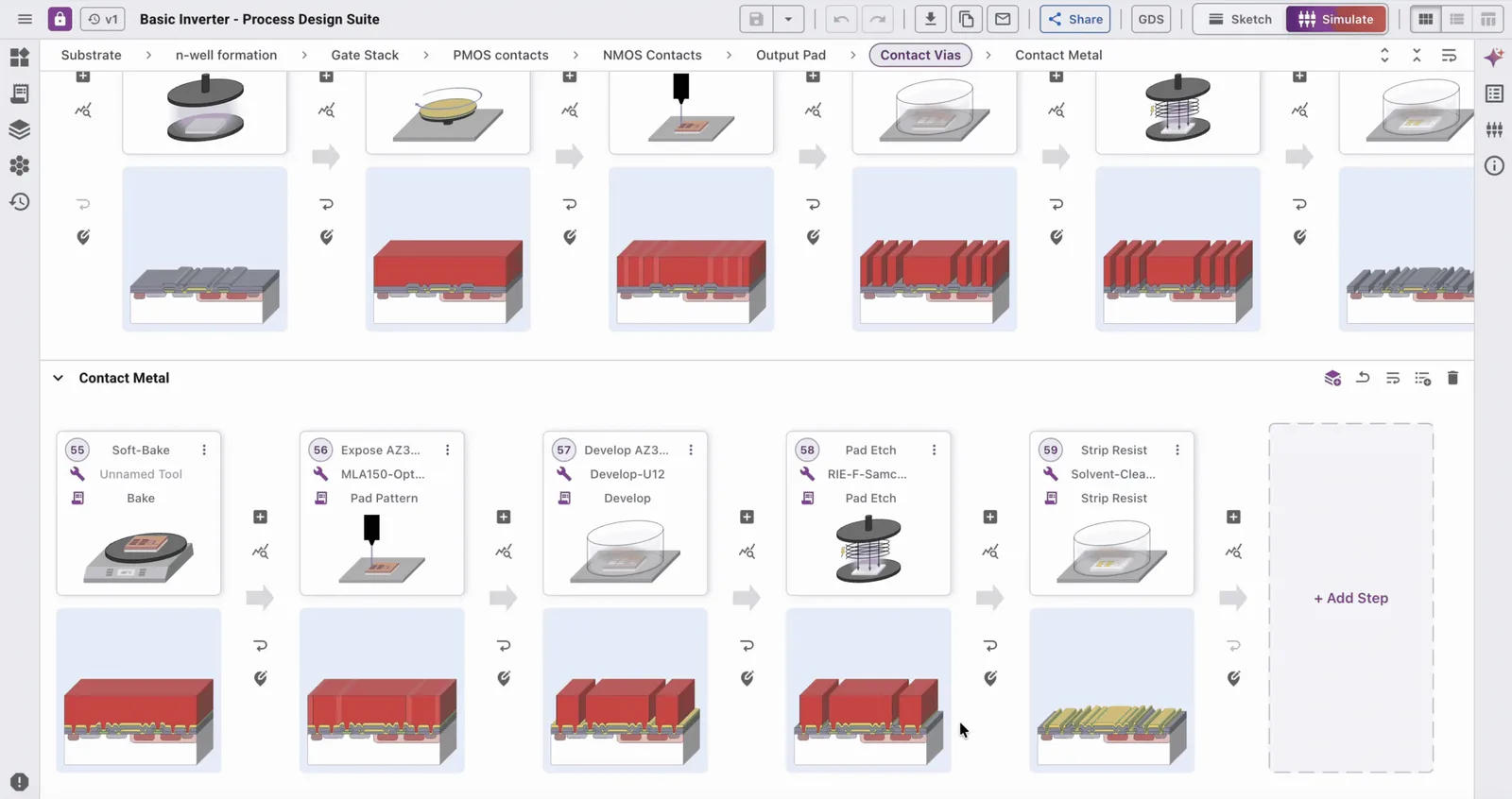
Task: Click the Share button
Action: coord(1075,19)
